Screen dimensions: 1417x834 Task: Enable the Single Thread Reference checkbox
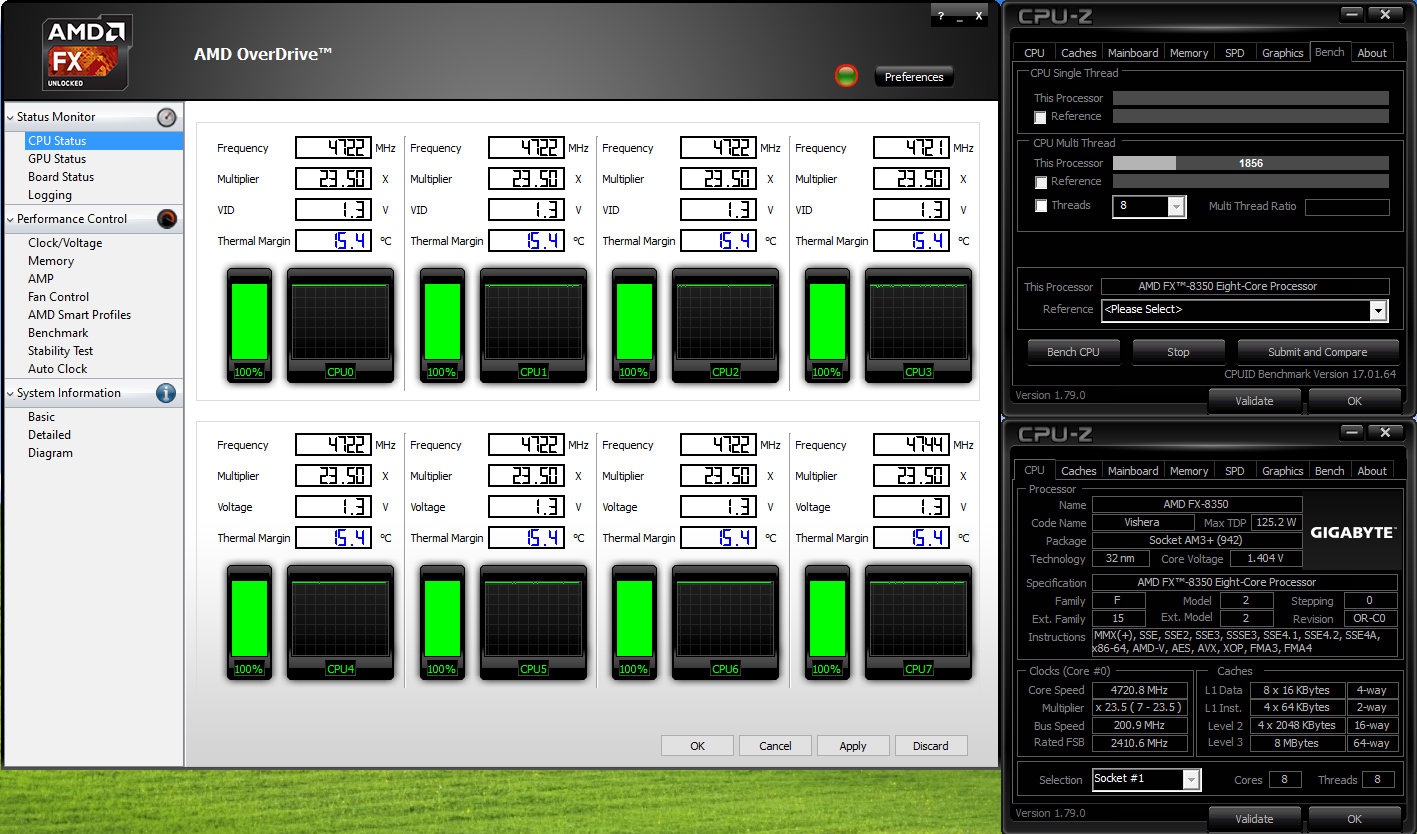[x=1041, y=117]
